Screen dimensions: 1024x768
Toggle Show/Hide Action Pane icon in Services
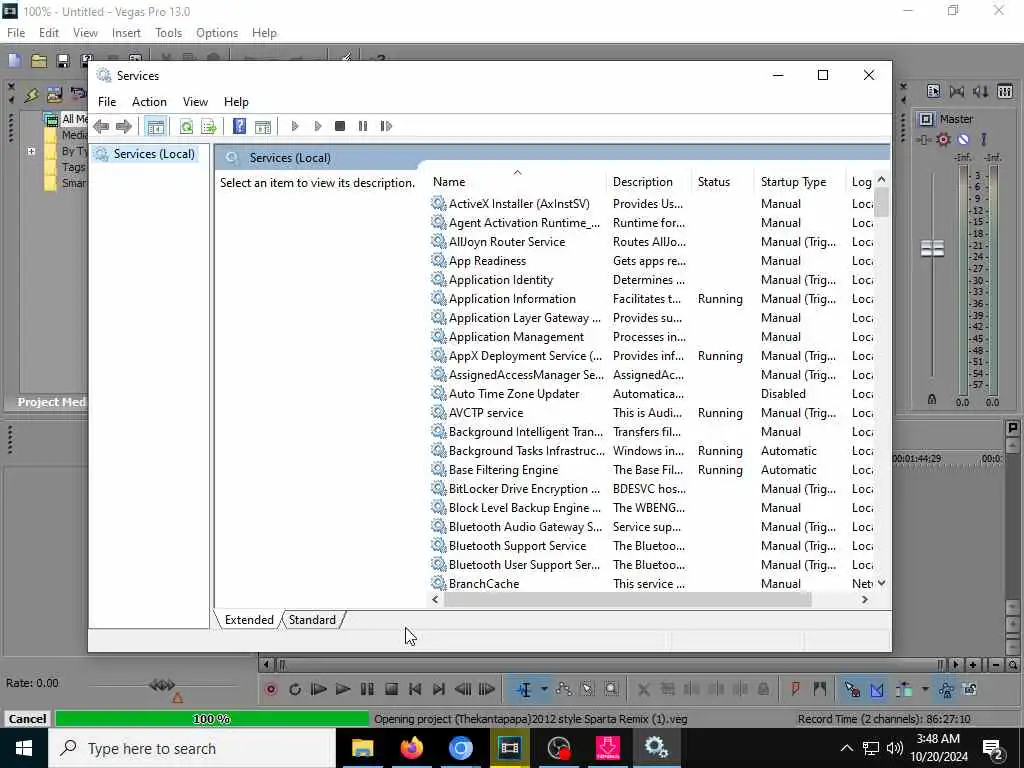[x=263, y=126]
